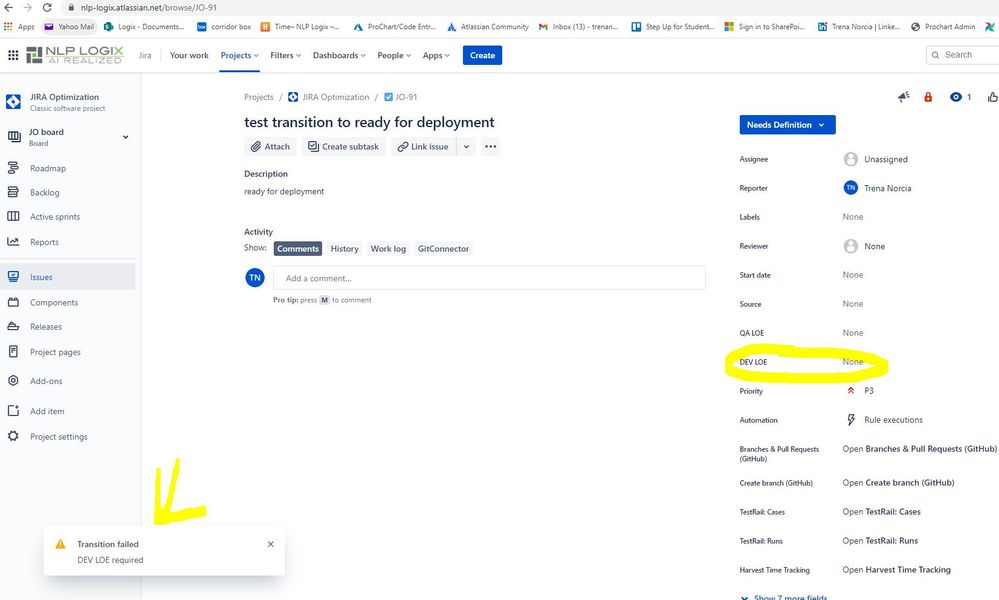Click the give feedback megaphone icon
Viewport: 999px width, 600px height.
click(903, 97)
